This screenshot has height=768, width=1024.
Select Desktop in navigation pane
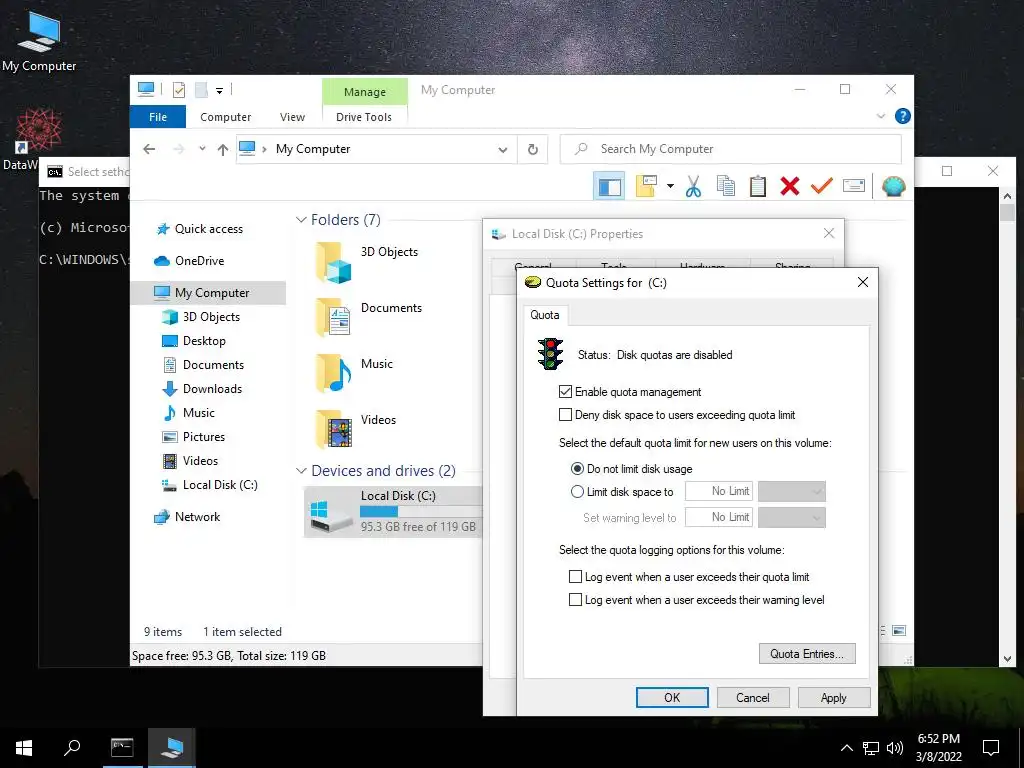pyautogui.click(x=204, y=341)
